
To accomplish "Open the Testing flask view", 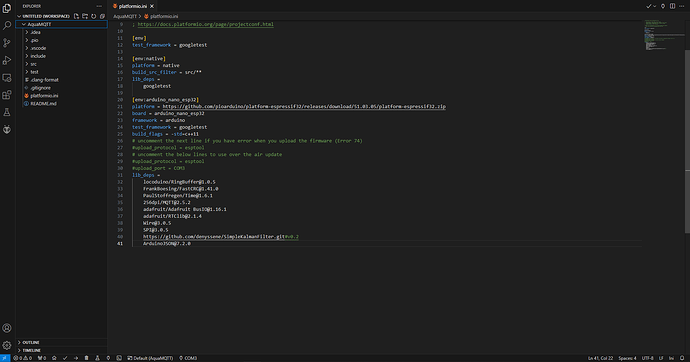I will (x=7, y=112).
